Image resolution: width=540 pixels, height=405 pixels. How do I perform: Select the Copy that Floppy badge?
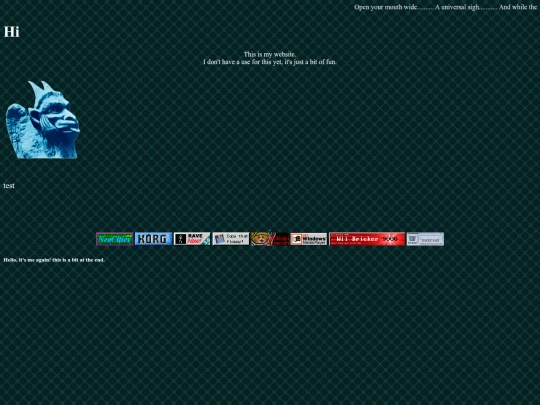[x=230, y=239]
